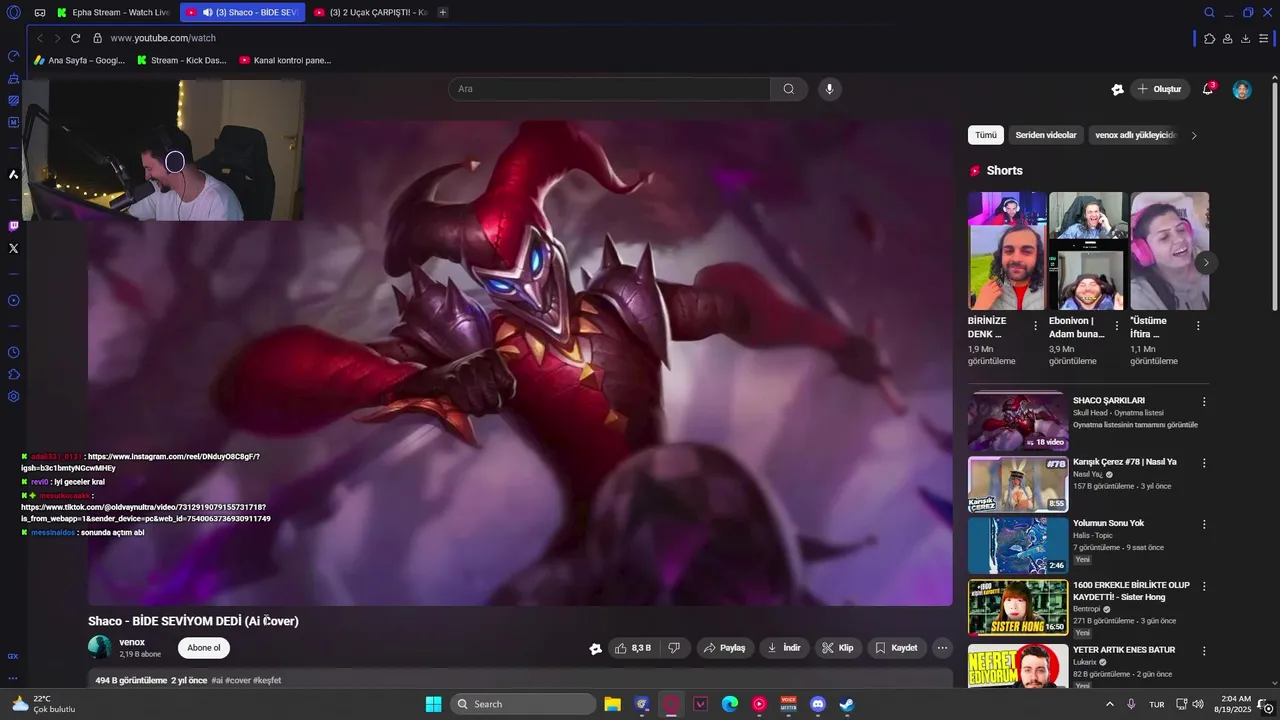Open File Explorer from the taskbar
The width and height of the screenshot is (1280, 720).
tap(613, 704)
